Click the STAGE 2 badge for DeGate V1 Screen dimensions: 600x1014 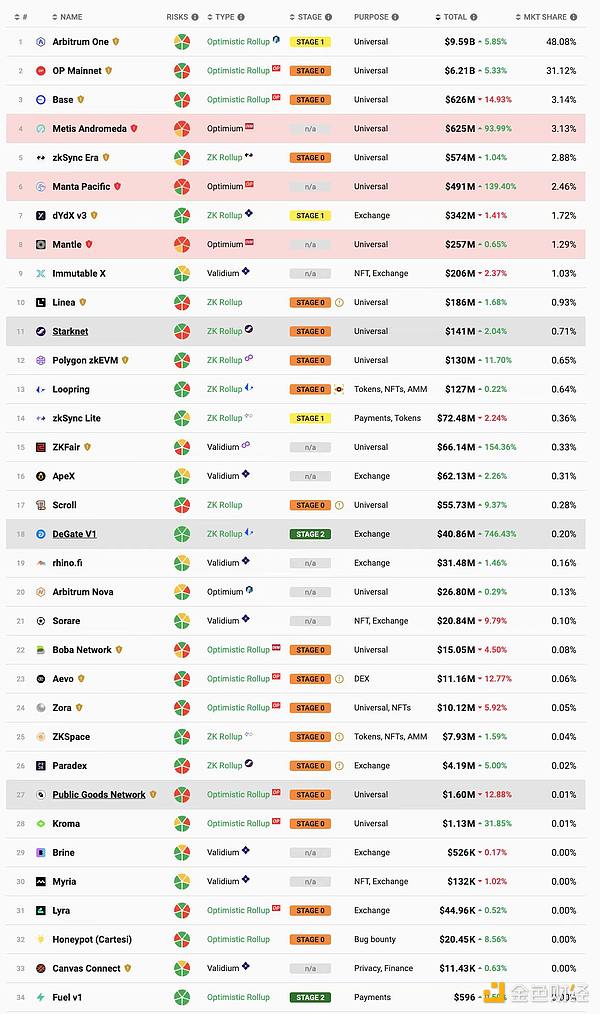(309, 535)
